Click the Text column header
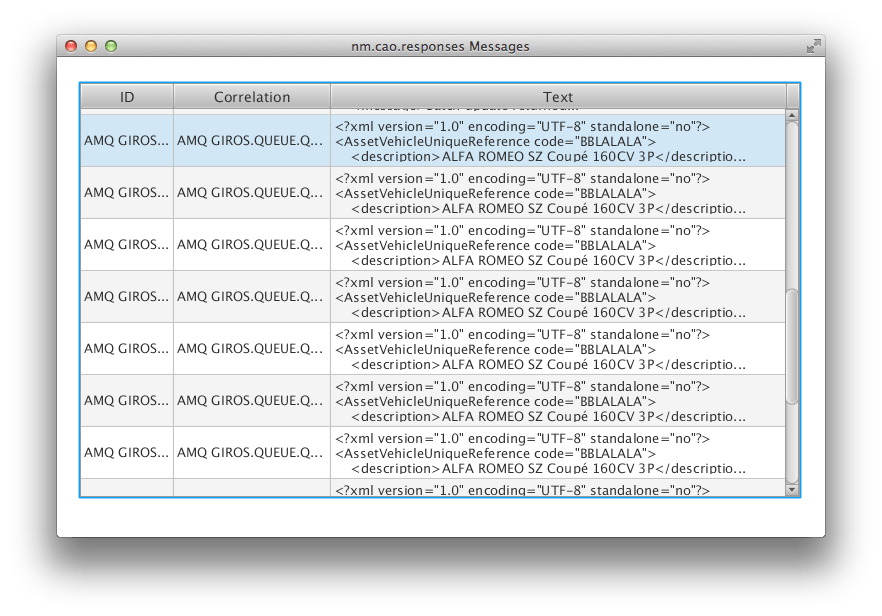The image size is (882, 616). pos(558,97)
